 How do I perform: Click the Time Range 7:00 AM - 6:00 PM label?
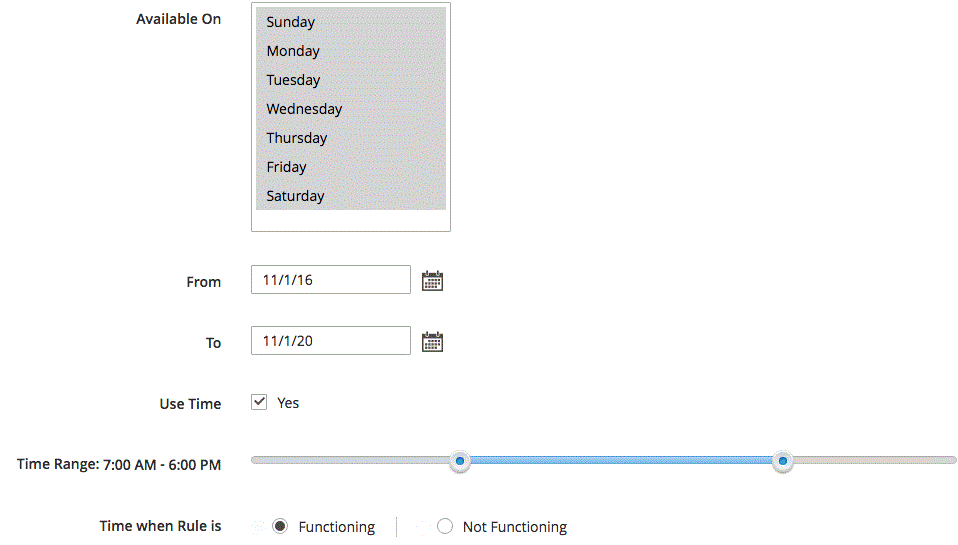point(119,464)
